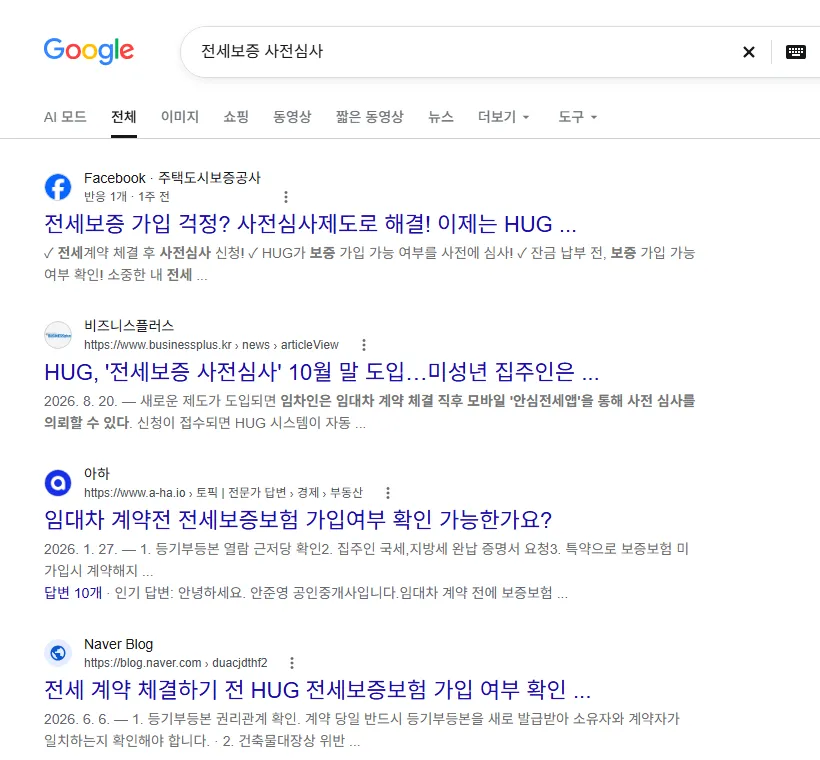Clear the search box with X icon
This screenshot has width=820, height=760.
point(749,52)
